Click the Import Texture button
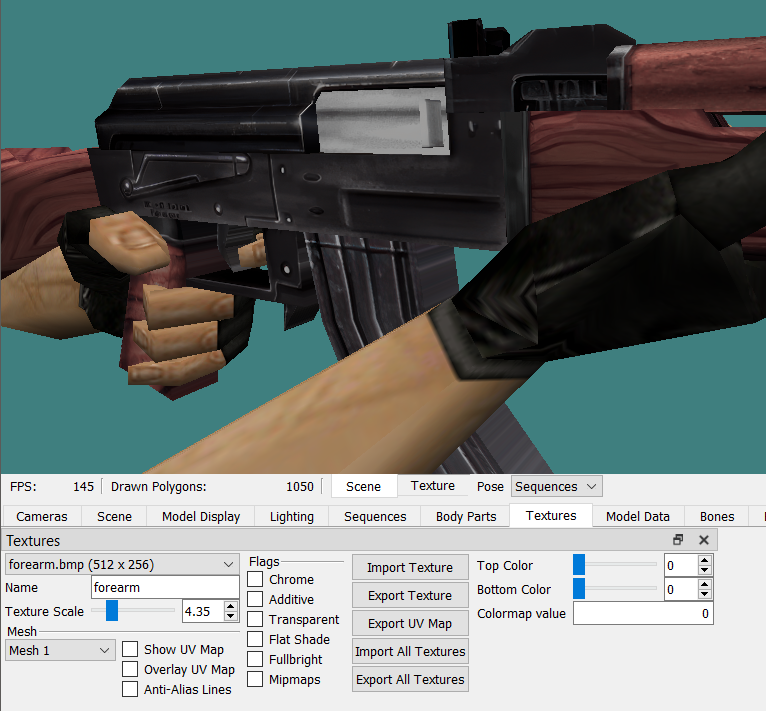The image size is (766, 711). (x=410, y=567)
